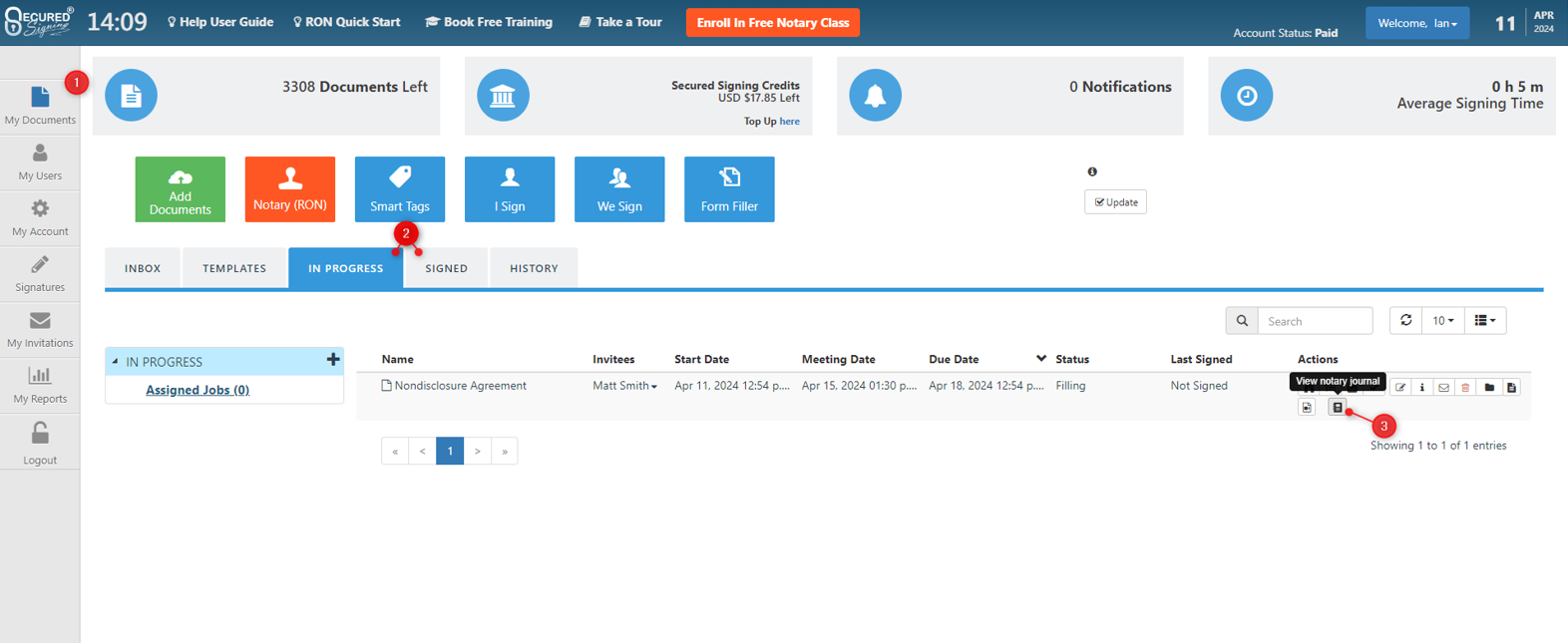Refresh the documents table

click(x=1405, y=321)
